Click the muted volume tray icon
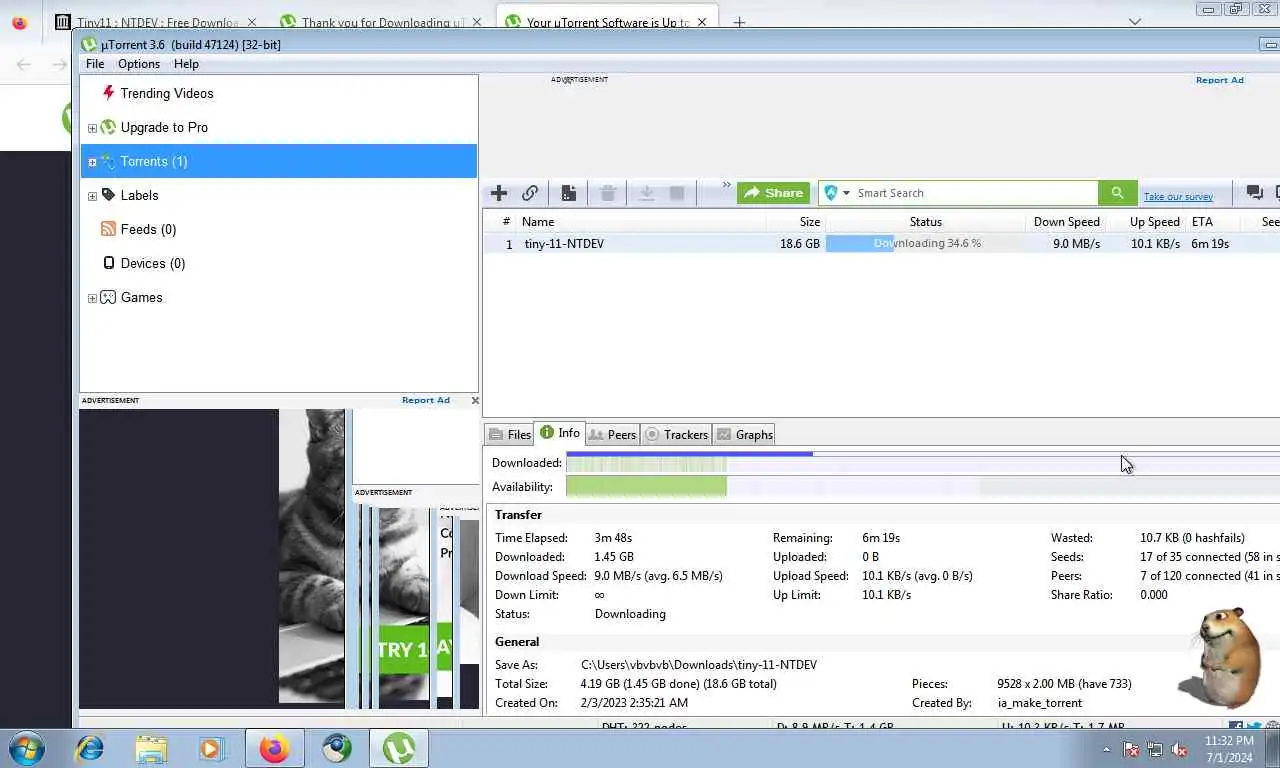 1179,749
